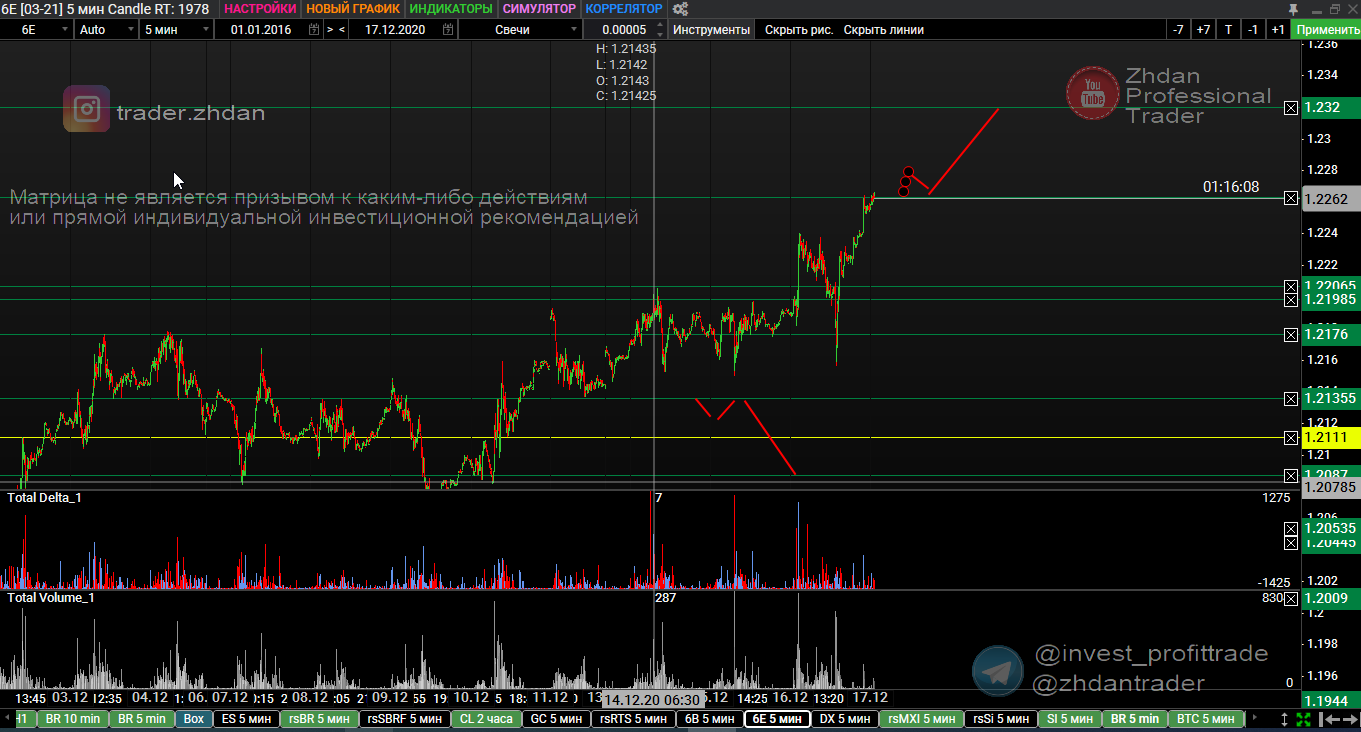Toggle the 1.2176 level line box
The image size is (1361, 732).
(1291, 335)
